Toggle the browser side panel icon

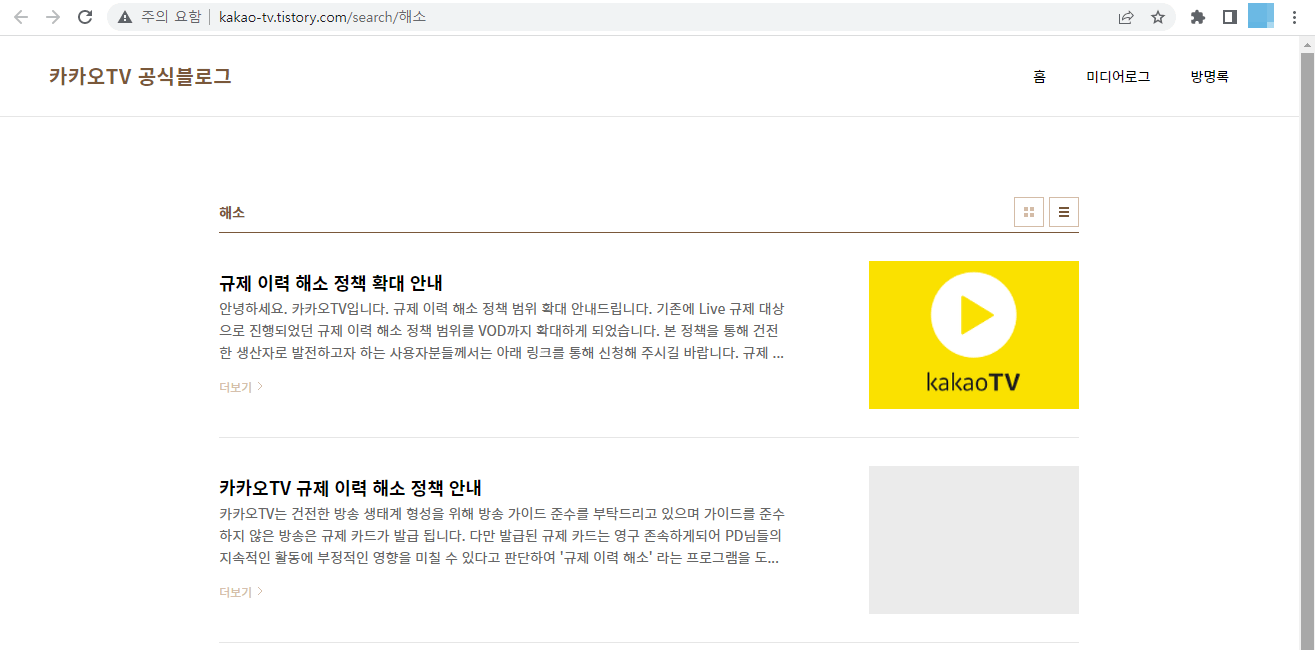pos(1232,16)
